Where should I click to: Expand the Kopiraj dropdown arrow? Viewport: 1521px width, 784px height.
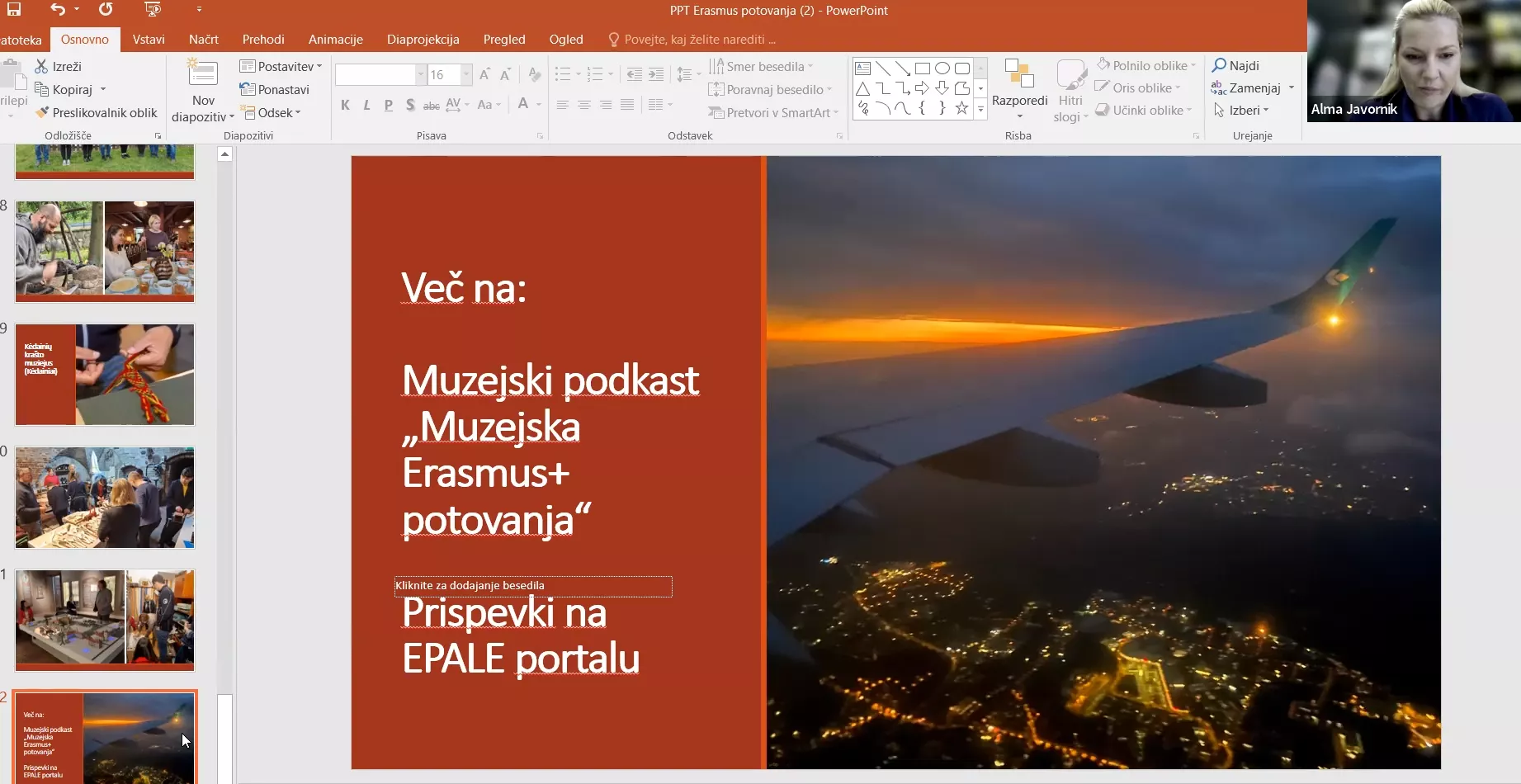tap(103, 89)
